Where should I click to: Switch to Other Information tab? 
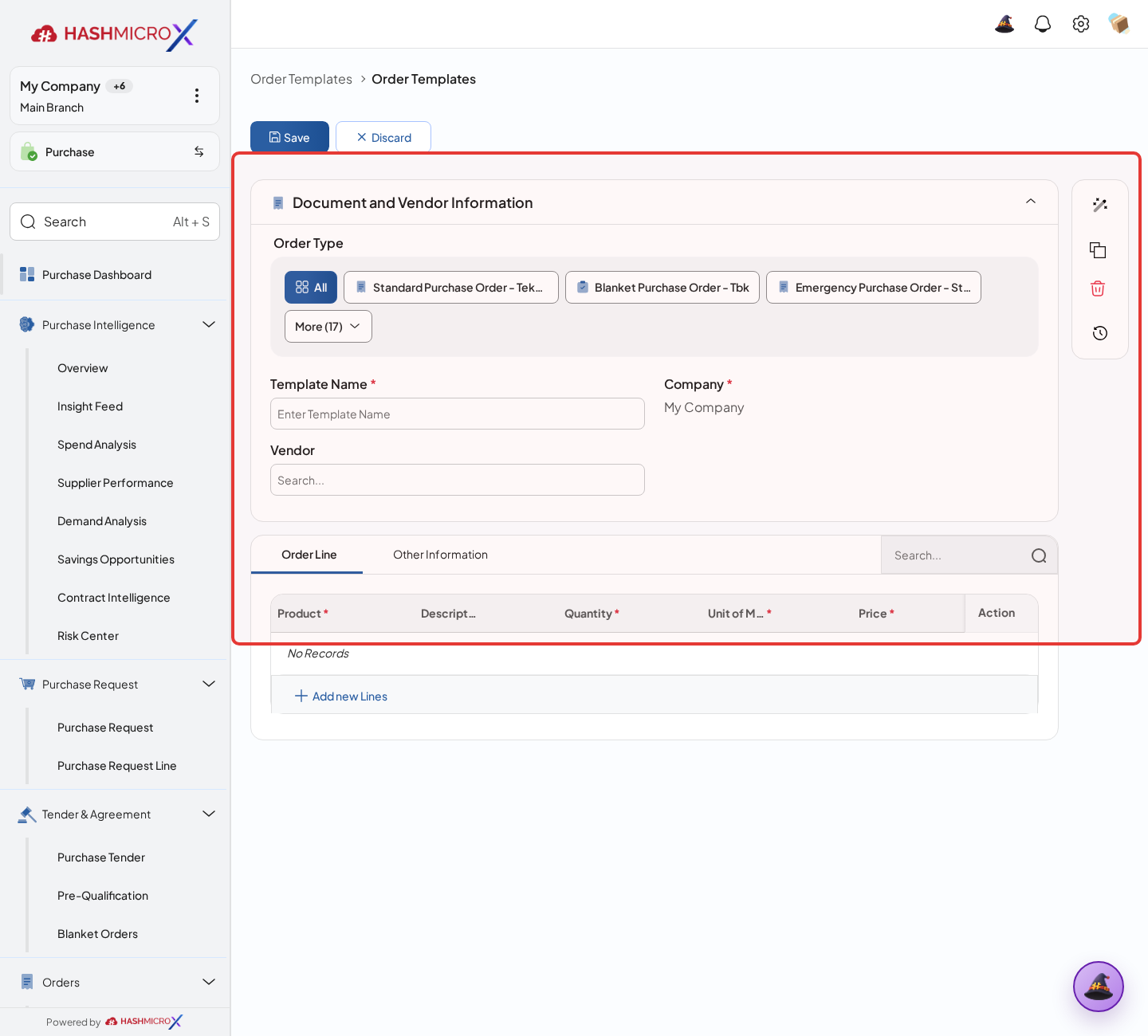coord(440,555)
